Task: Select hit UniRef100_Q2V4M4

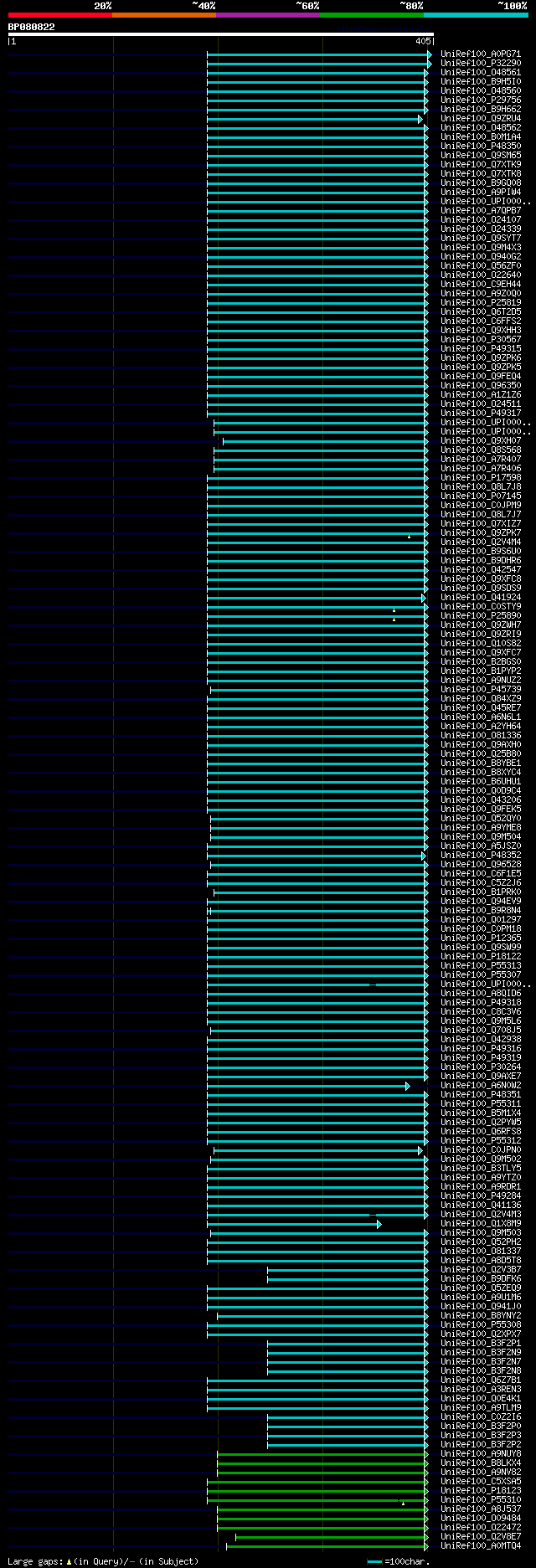Action: (x=481, y=542)
